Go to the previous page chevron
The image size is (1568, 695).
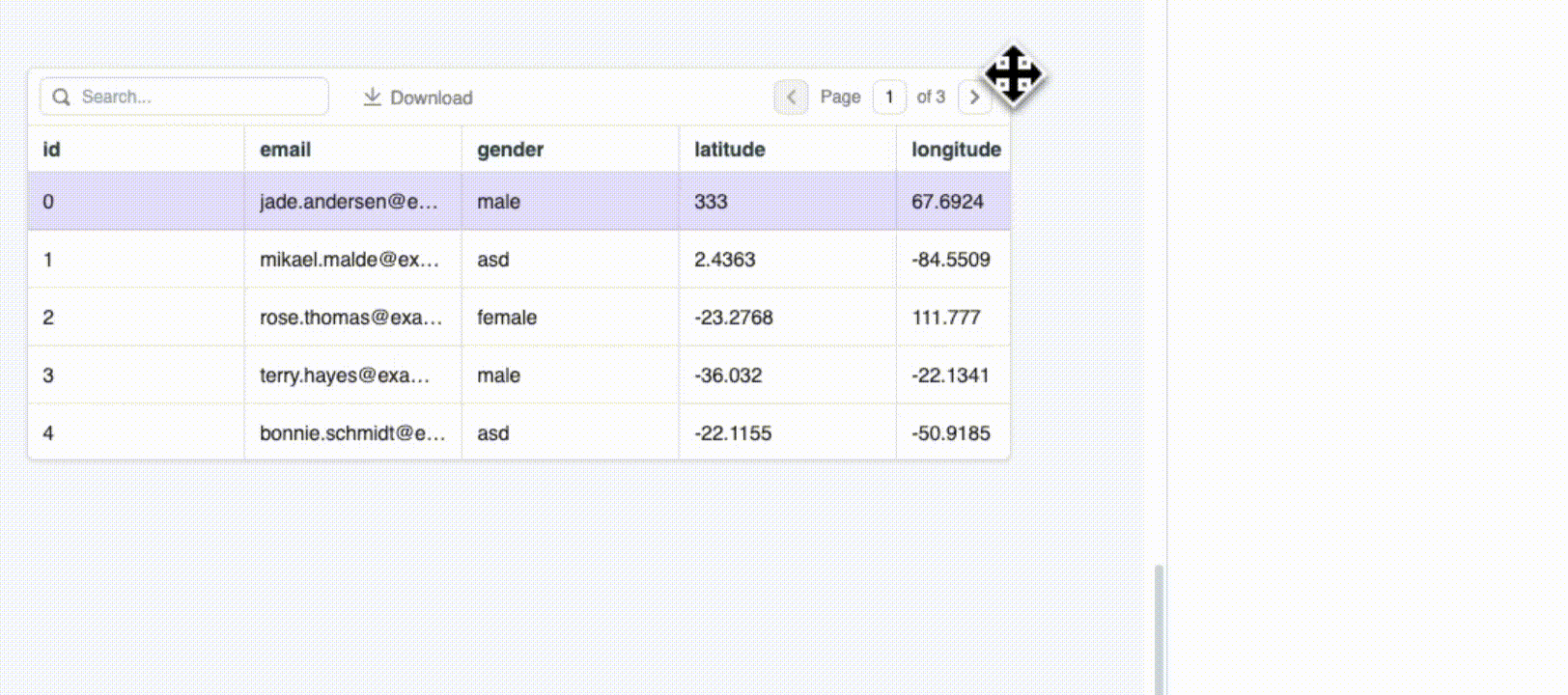coord(791,97)
